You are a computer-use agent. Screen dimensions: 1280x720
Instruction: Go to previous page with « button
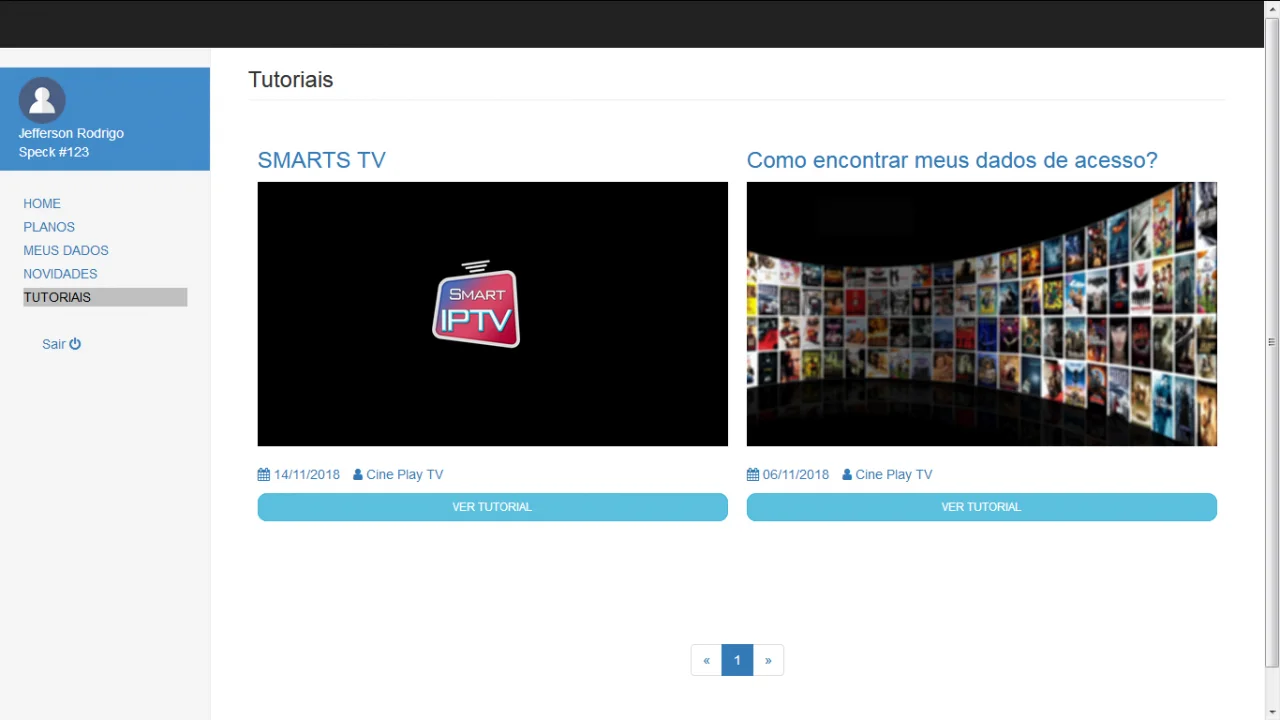[706, 660]
